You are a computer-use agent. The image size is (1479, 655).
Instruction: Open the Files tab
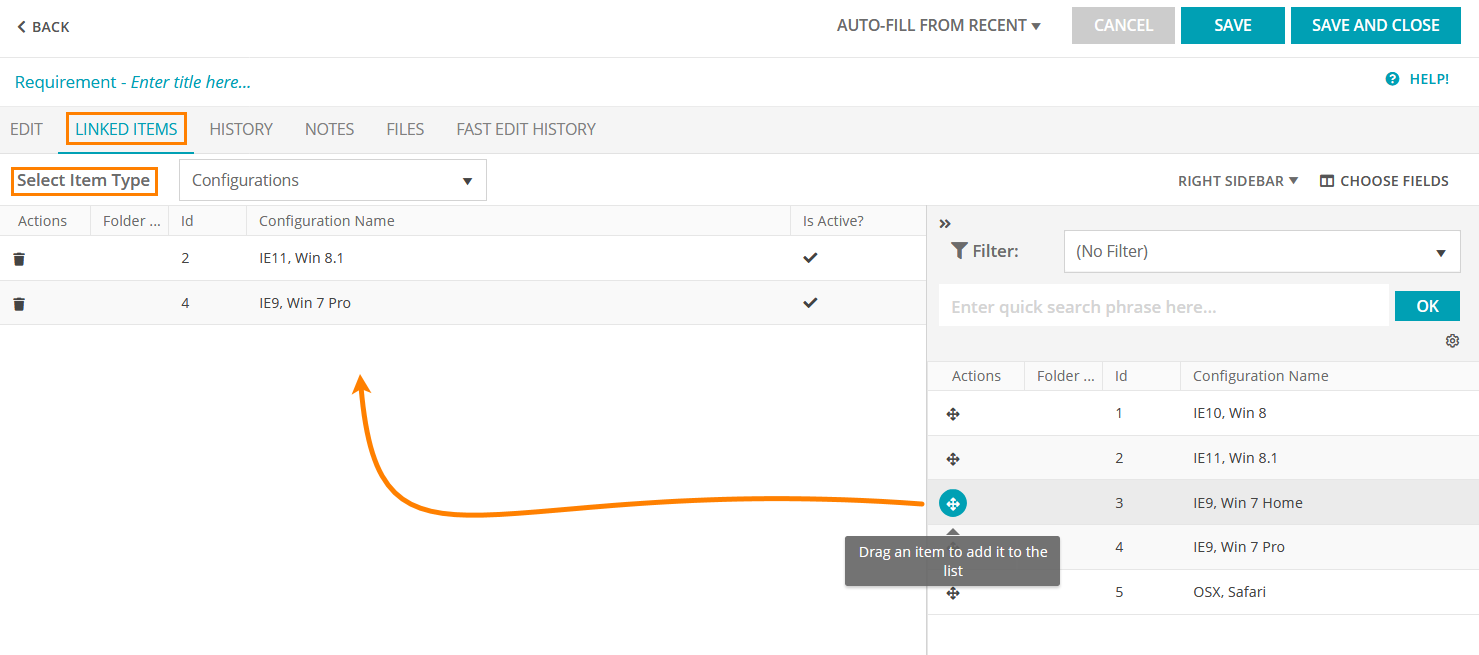[x=405, y=129]
